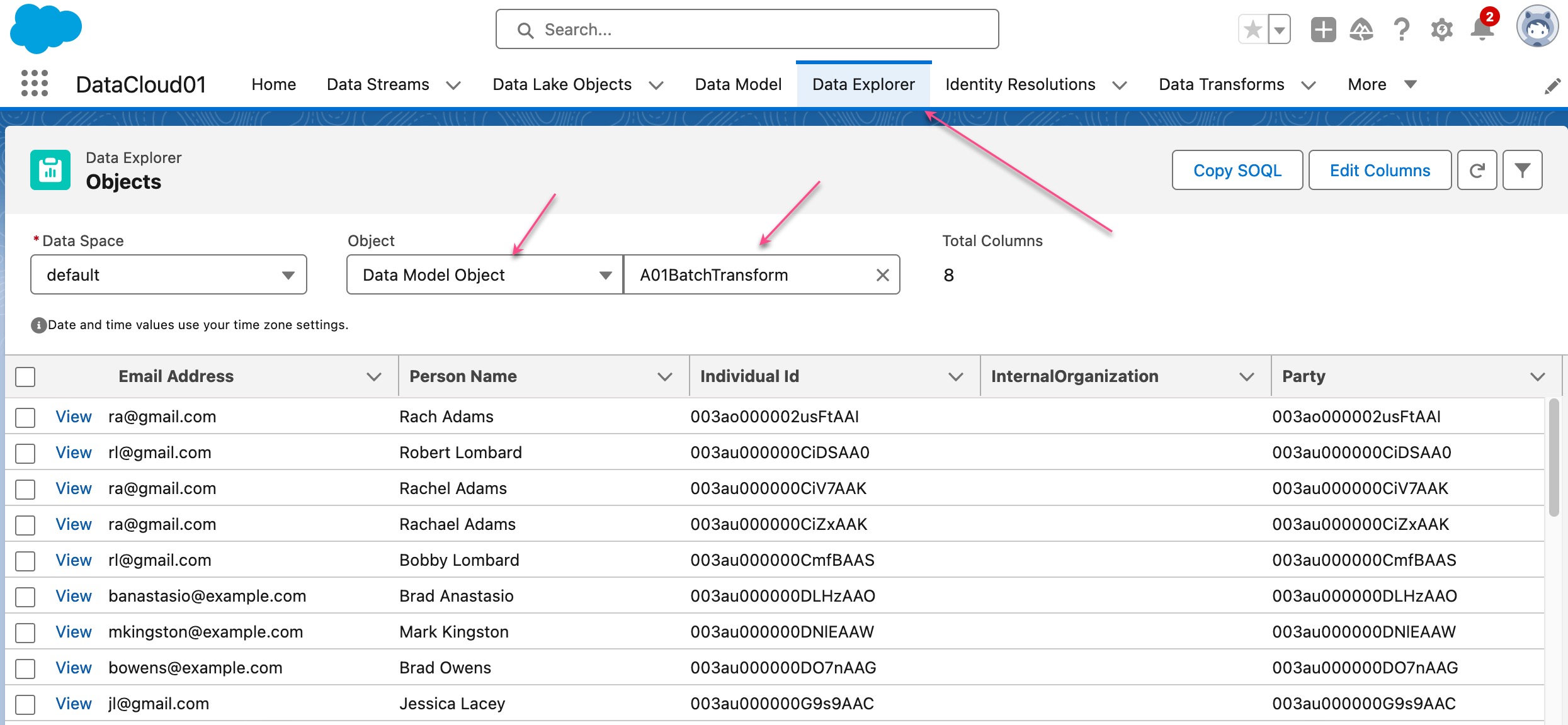1568x725 pixels.
Task: Open View link for Rach Adams
Action: [x=74, y=417]
